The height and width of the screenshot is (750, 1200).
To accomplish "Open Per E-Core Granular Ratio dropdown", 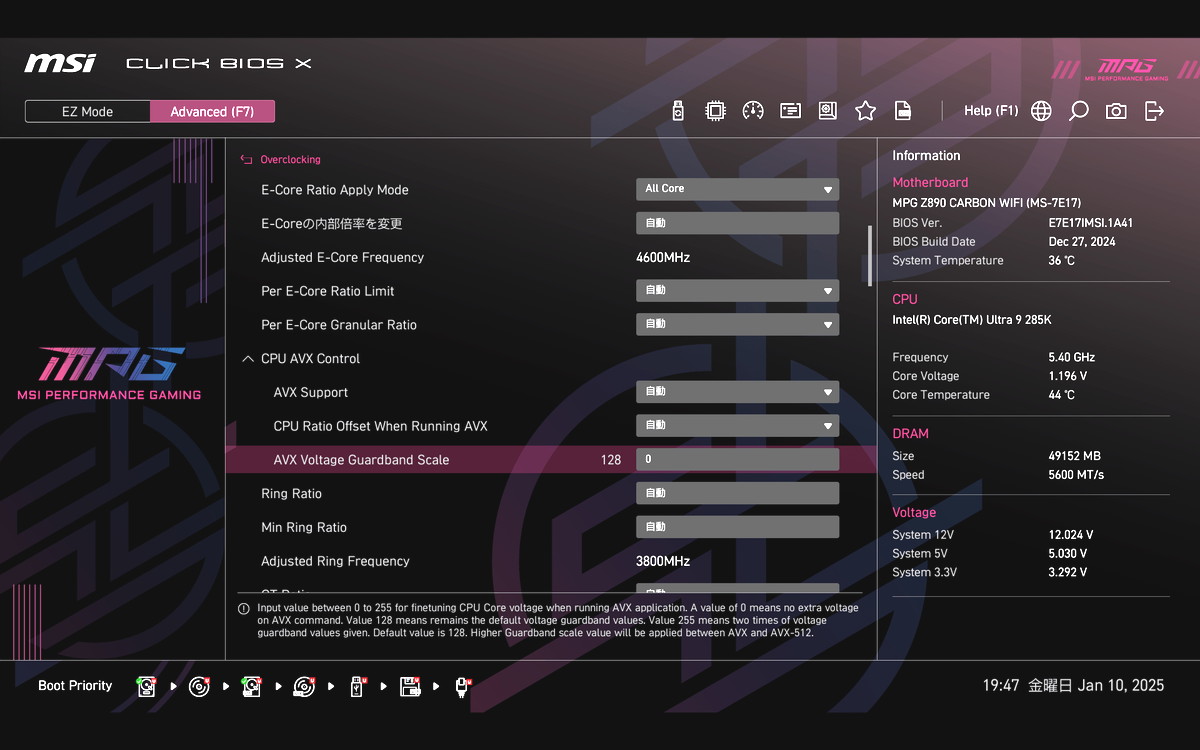I will [x=737, y=324].
